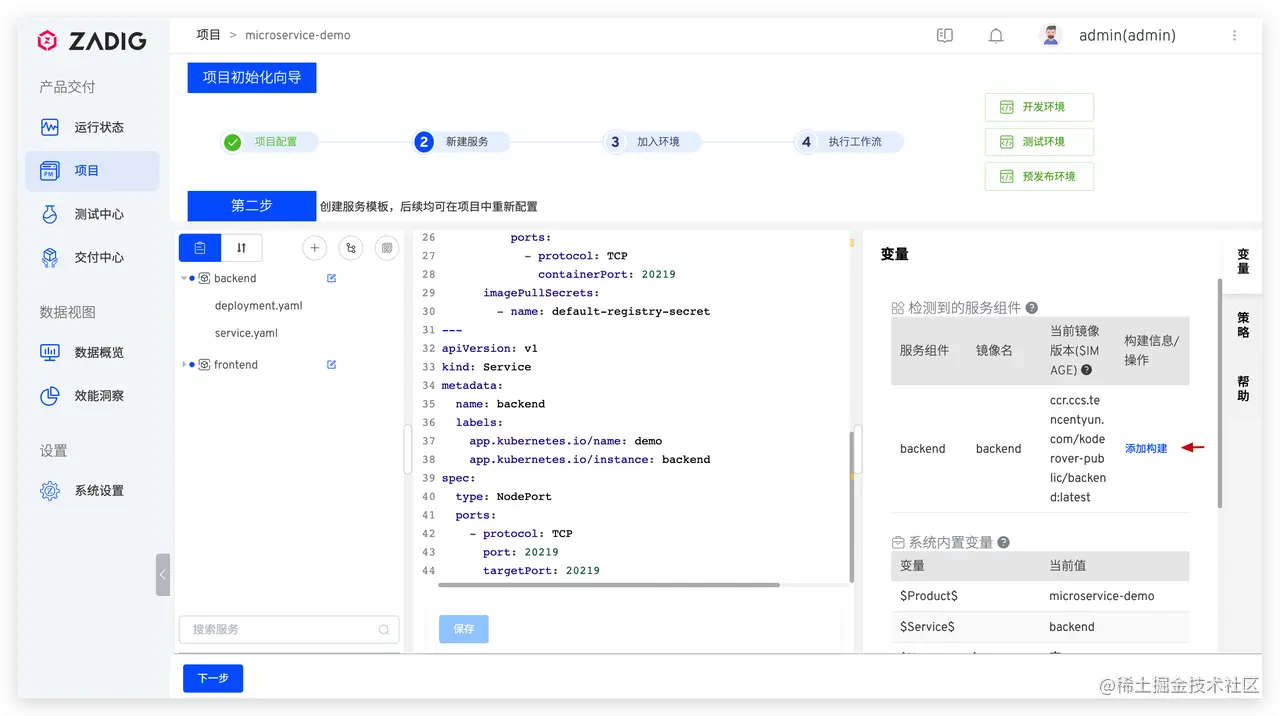Click the $Product$ variable cell

pyautogui.click(x=929, y=596)
